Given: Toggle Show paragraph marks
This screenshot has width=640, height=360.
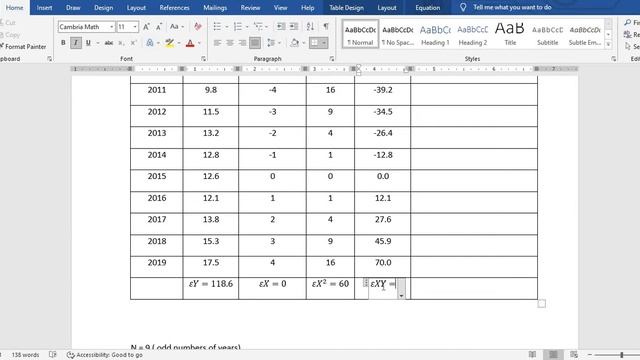Looking at the screenshot, I should (326, 27).
